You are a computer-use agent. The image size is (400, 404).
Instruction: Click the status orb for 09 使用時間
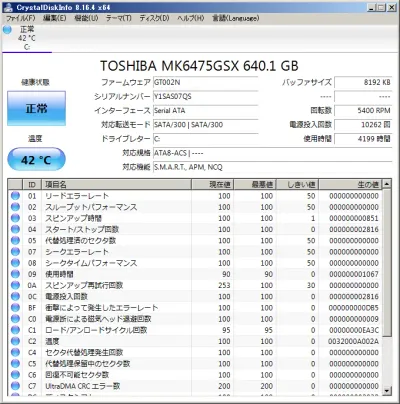15,274
